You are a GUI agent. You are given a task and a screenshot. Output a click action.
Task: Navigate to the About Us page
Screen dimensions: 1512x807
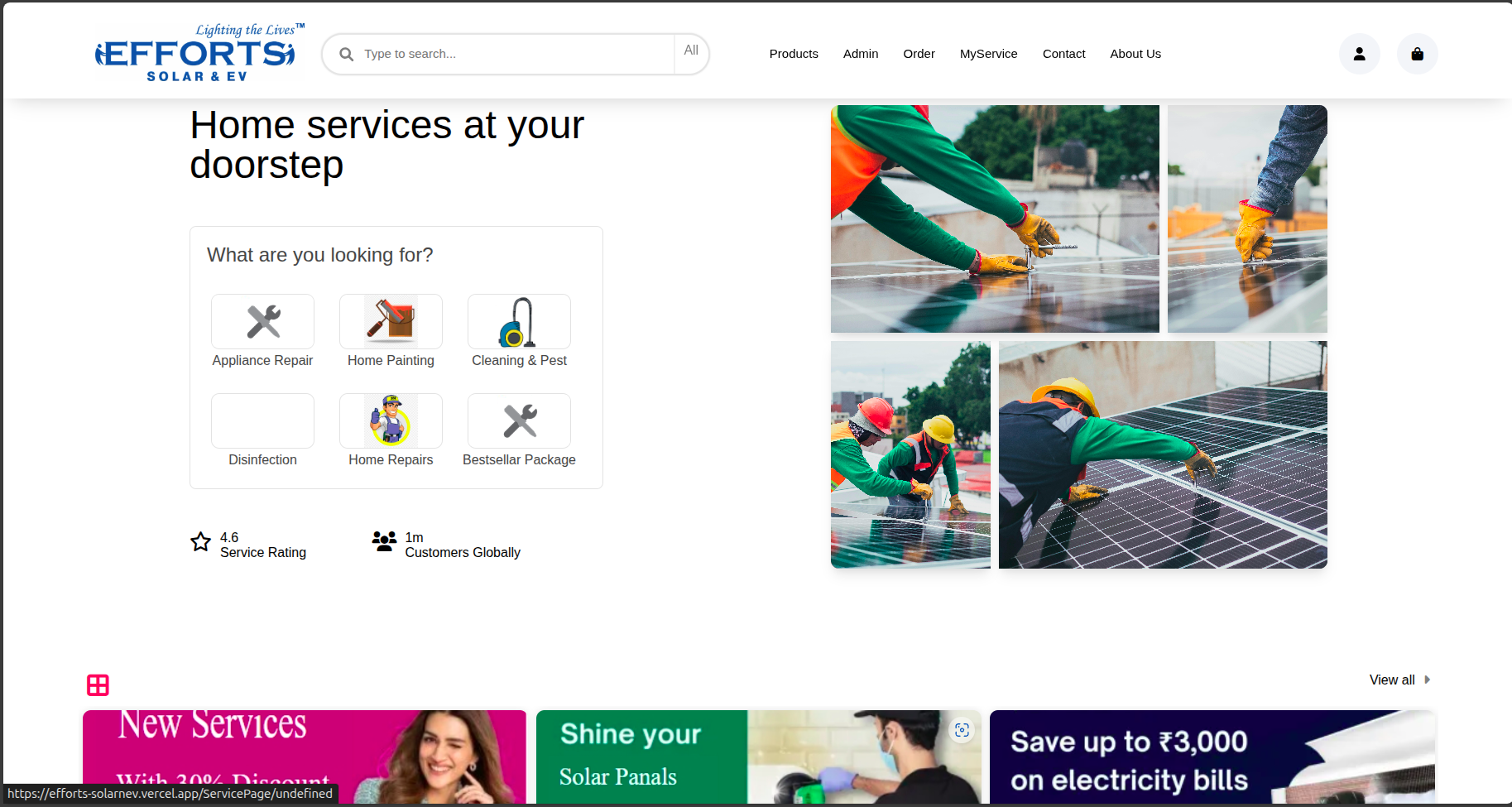(1135, 54)
